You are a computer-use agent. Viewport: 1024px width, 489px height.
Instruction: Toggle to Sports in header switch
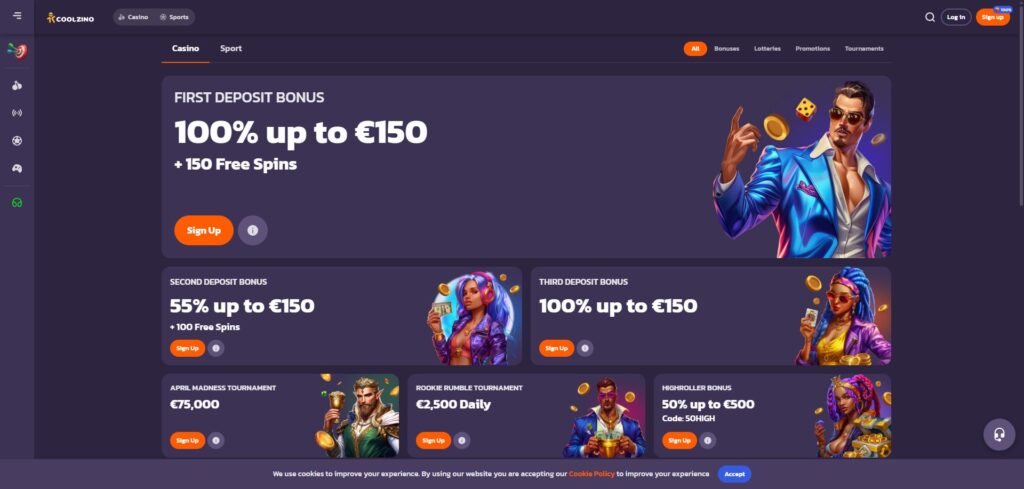[x=174, y=18]
